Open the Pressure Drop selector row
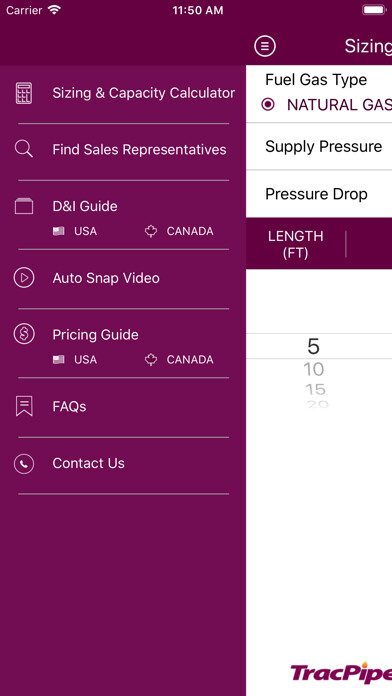This screenshot has width=392, height=696. point(319,194)
